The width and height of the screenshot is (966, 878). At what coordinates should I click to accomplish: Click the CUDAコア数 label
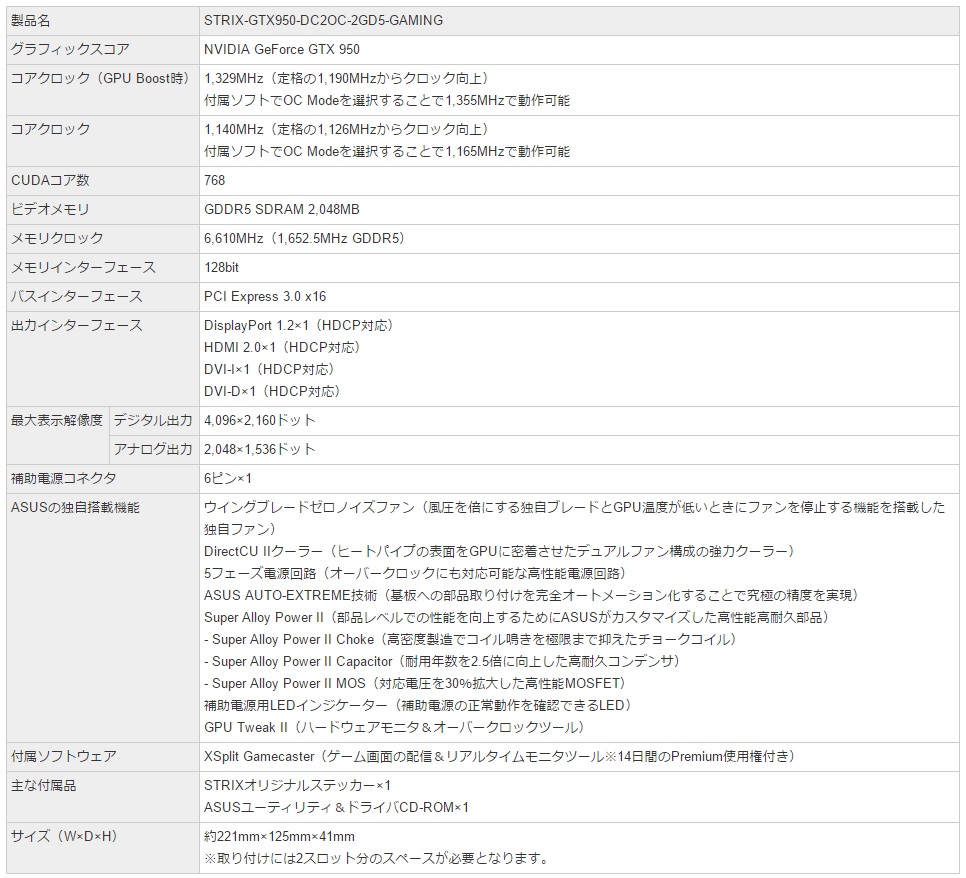tap(50, 180)
